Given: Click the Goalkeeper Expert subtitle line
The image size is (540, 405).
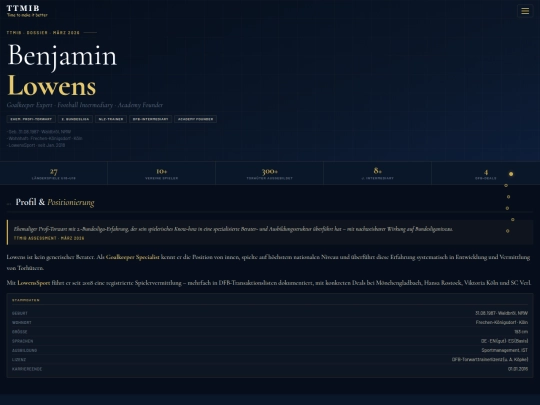Looking at the screenshot, I should (85, 105).
